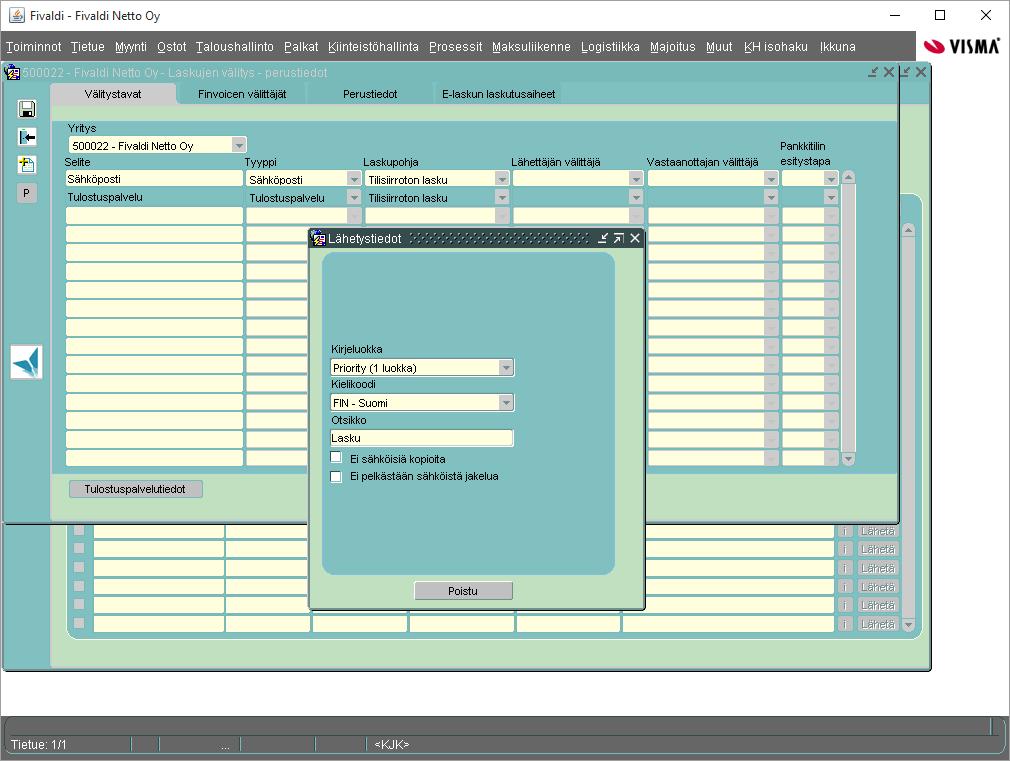Open Pankkitilin esitystapa dropdown in first row
This screenshot has height=761, width=1010.
831,178
